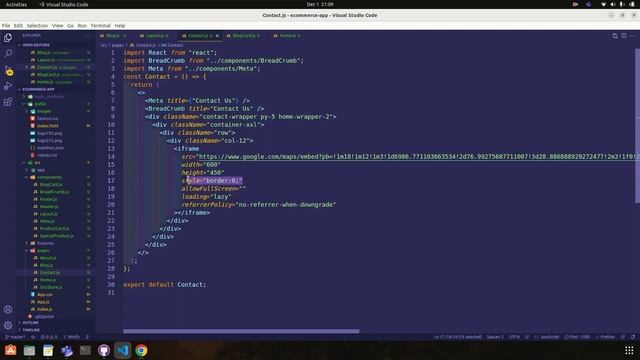640x360 pixels.
Task: Open the Terminal menu
Action: (x=100, y=26)
